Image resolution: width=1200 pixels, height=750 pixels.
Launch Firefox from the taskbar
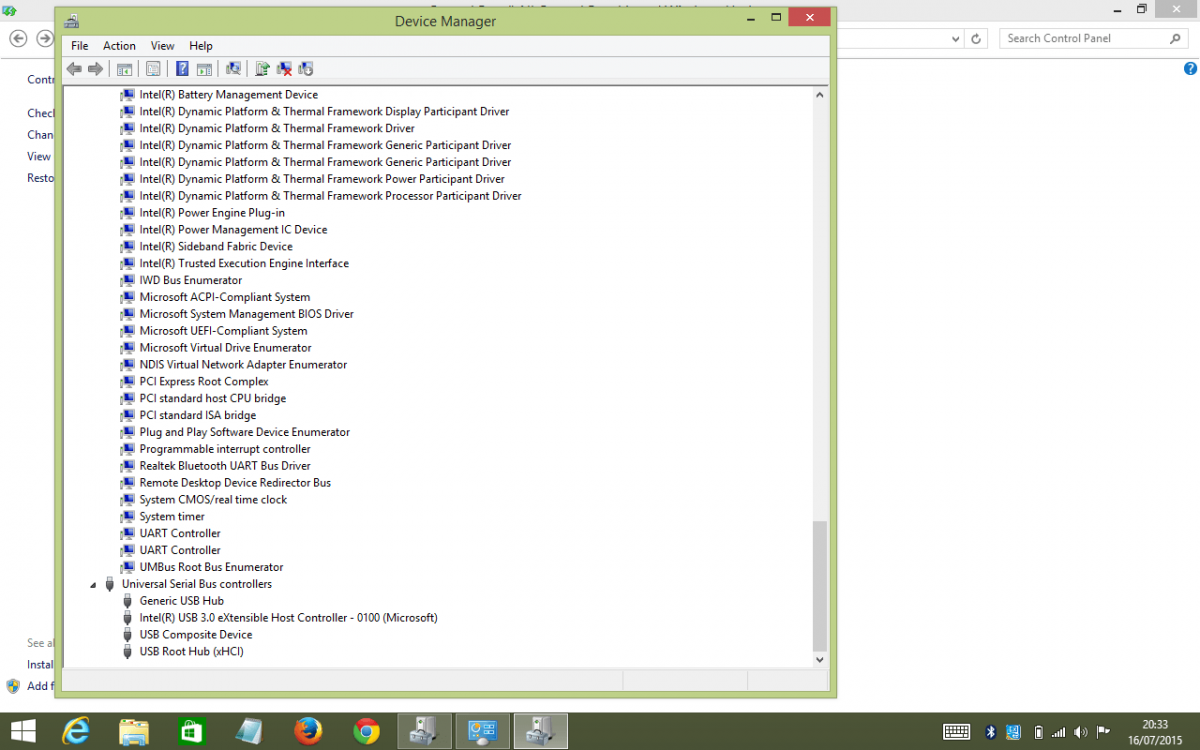[308, 731]
